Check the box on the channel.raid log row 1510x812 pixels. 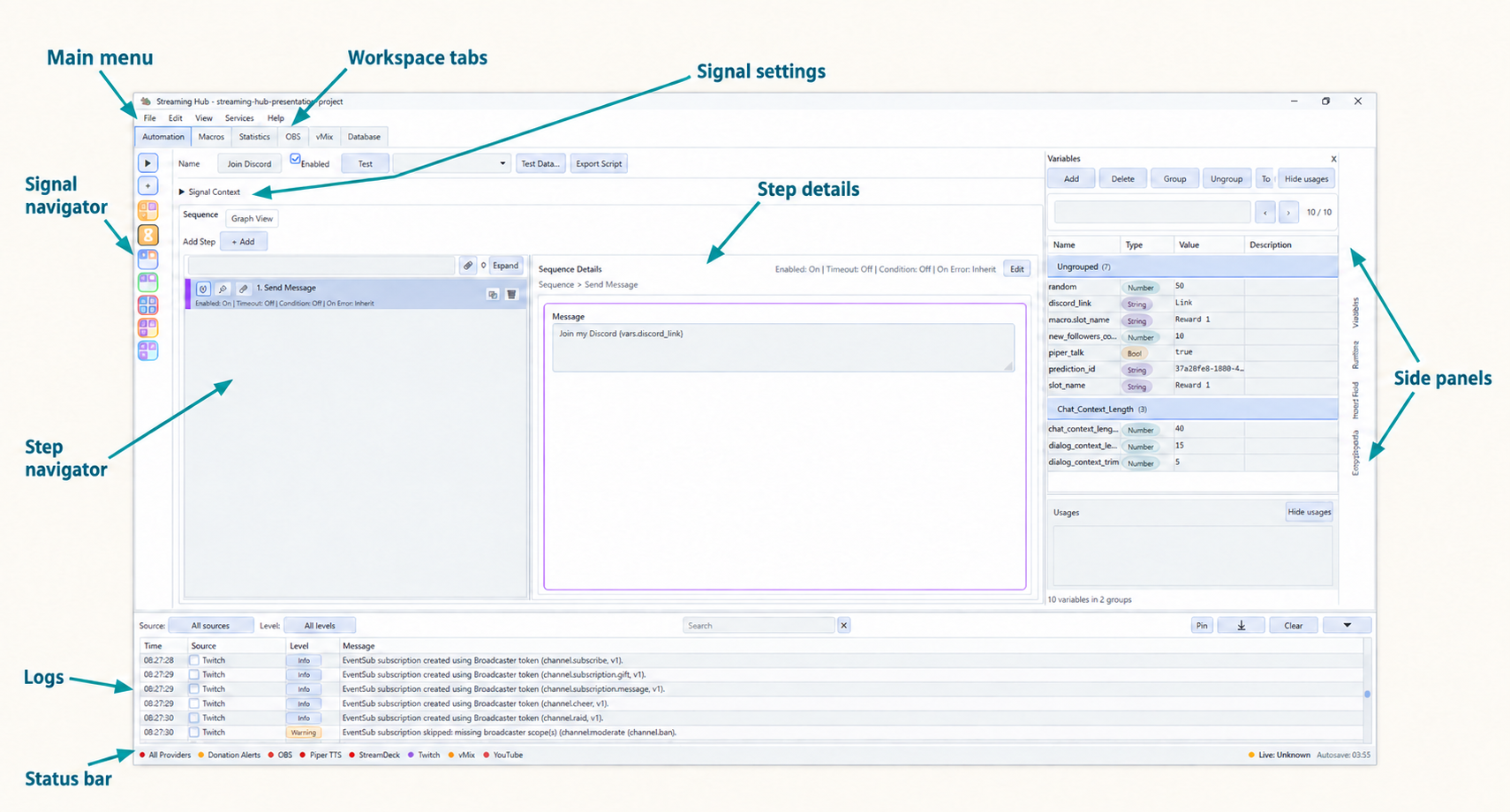click(194, 718)
